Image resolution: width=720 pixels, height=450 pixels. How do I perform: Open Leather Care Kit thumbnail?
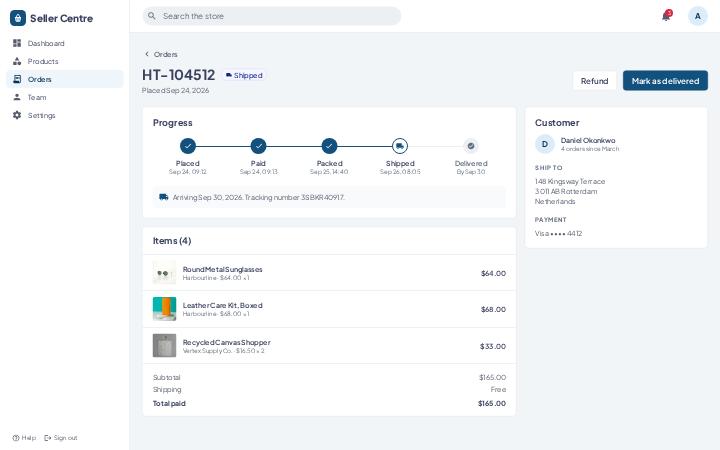164,309
